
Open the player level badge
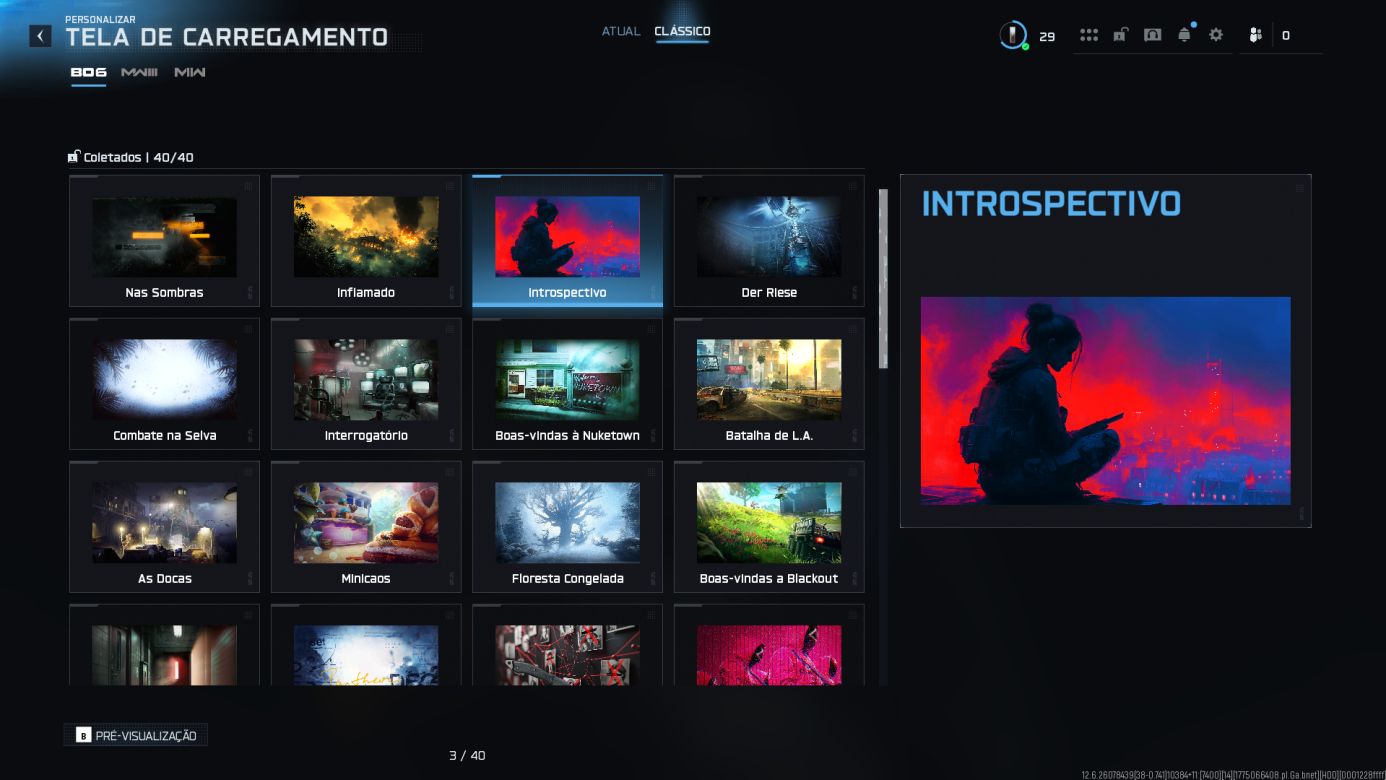(x=1013, y=36)
